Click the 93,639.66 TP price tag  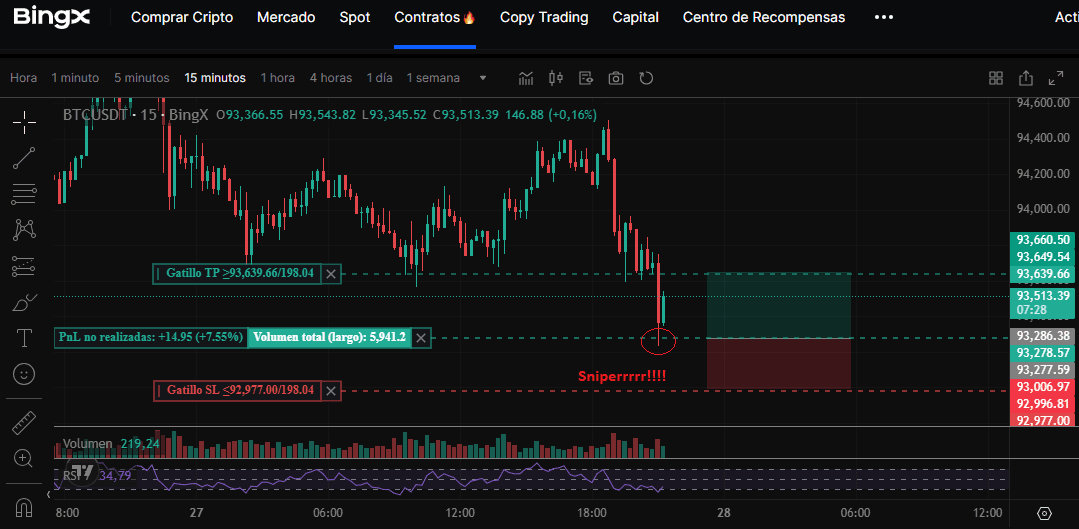[x=1043, y=274]
